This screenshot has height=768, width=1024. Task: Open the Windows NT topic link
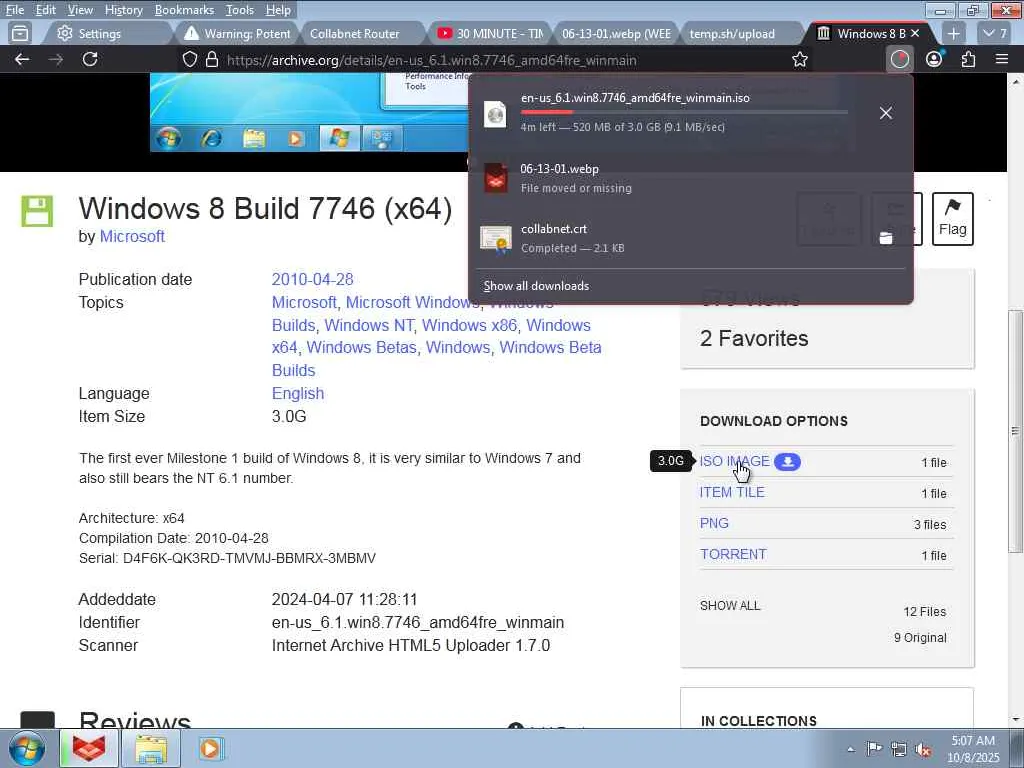pyautogui.click(x=369, y=325)
